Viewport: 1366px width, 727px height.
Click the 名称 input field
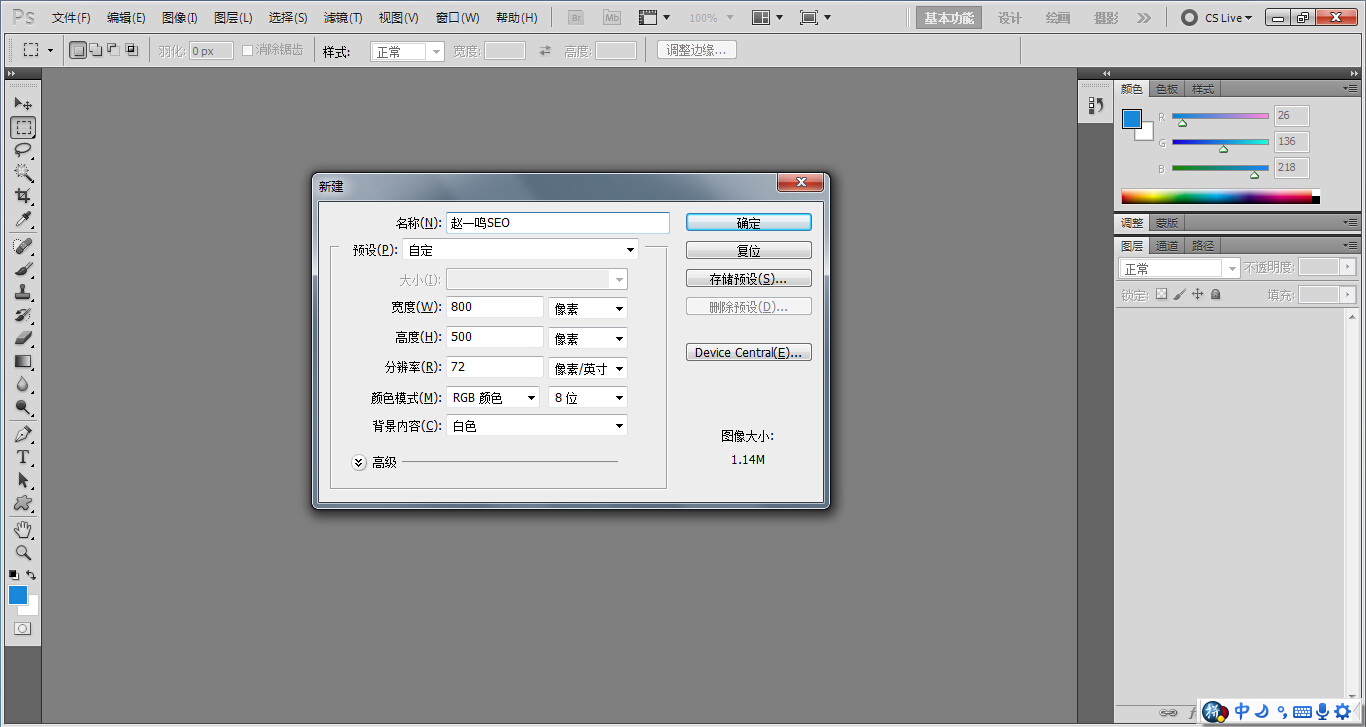(x=556, y=222)
